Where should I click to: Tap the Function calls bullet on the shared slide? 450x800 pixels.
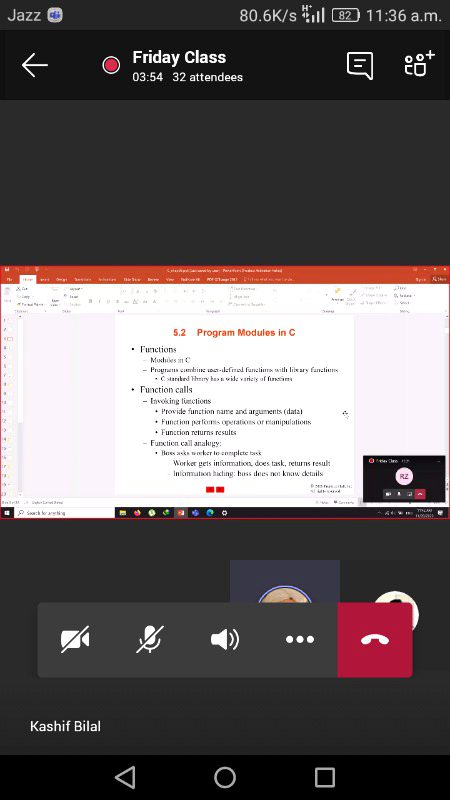pyautogui.click(x=166, y=389)
